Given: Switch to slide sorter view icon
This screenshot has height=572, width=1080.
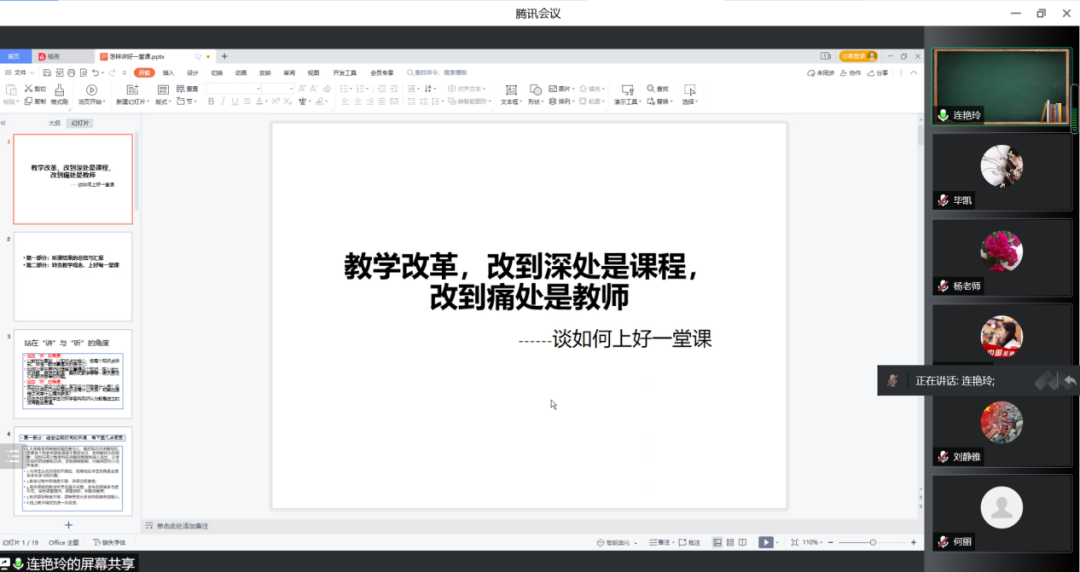Looking at the screenshot, I should coord(730,543).
